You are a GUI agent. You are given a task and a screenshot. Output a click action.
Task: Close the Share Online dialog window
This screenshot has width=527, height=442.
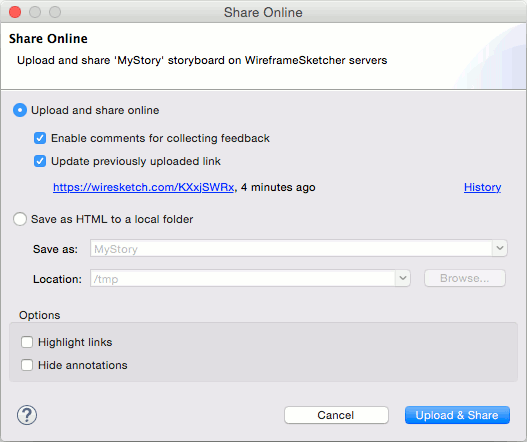point(15,12)
